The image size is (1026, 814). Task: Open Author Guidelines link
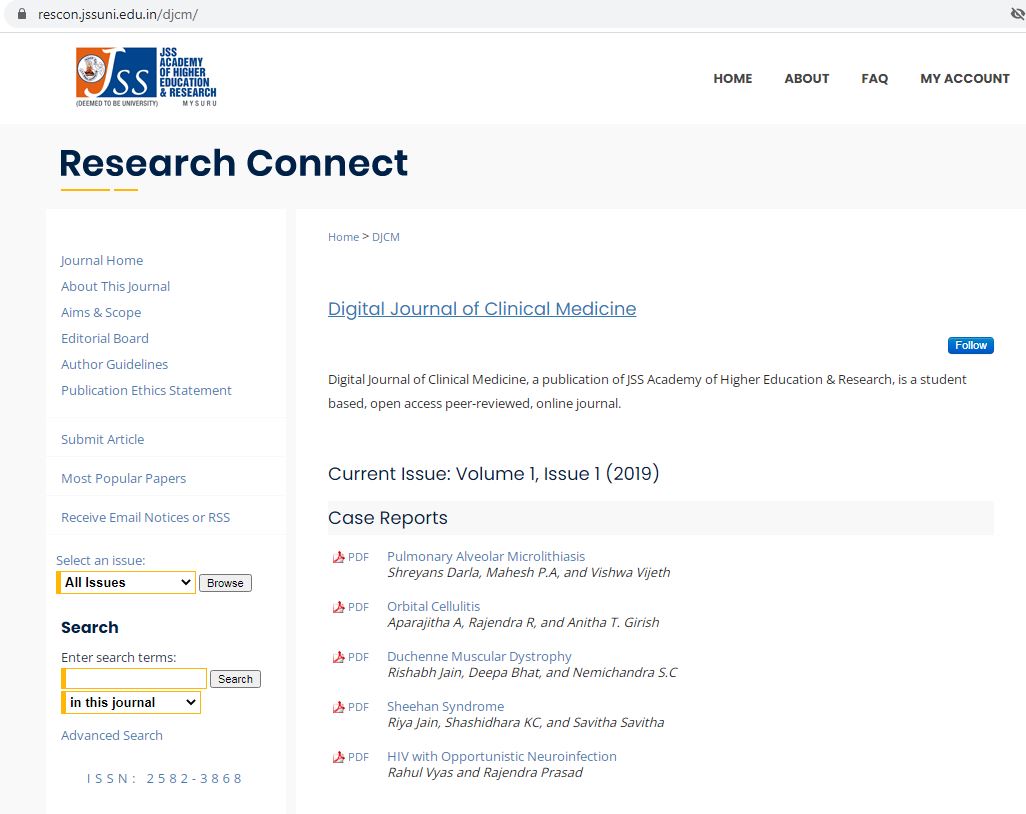pyautogui.click(x=115, y=364)
